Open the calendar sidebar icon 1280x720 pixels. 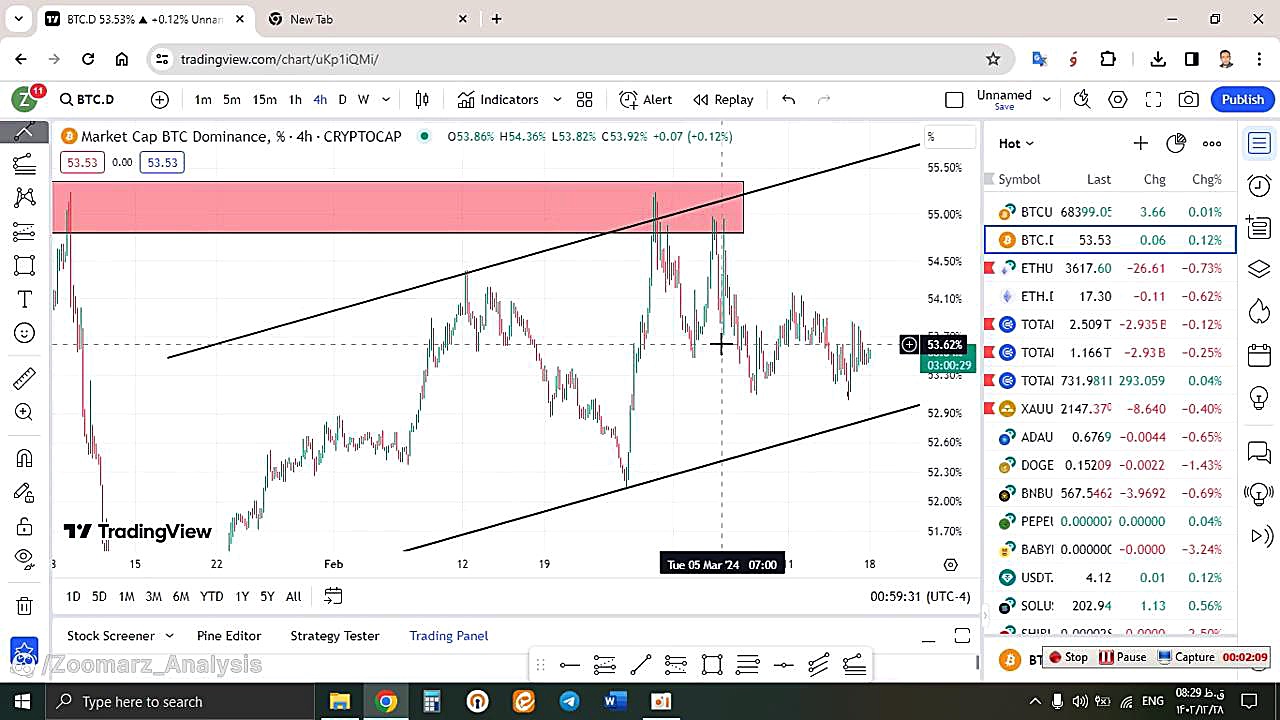pos(1259,355)
